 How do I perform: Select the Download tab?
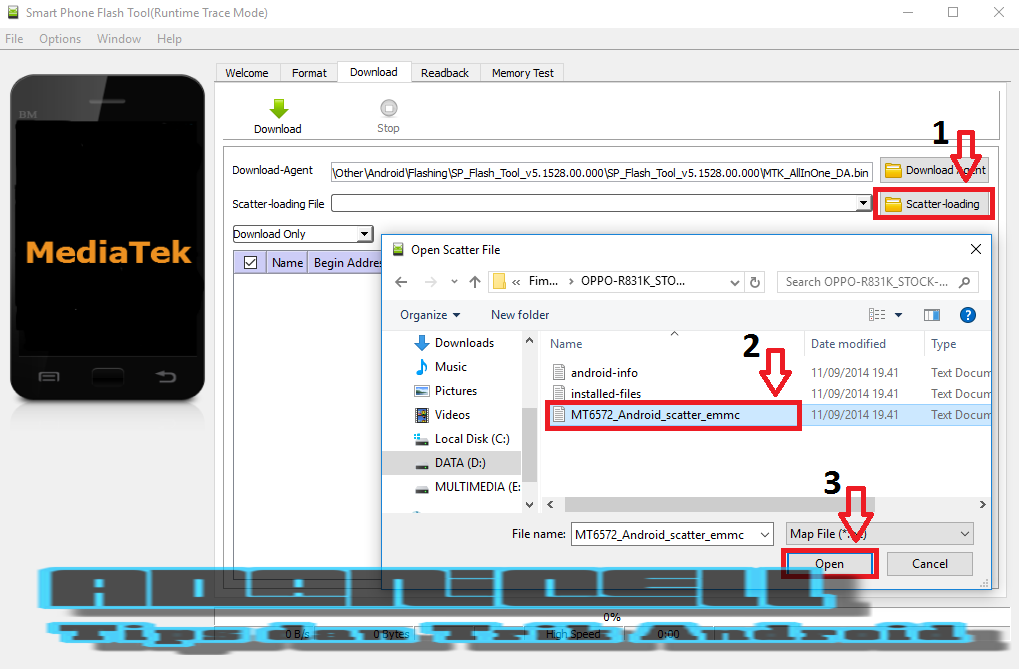[374, 72]
